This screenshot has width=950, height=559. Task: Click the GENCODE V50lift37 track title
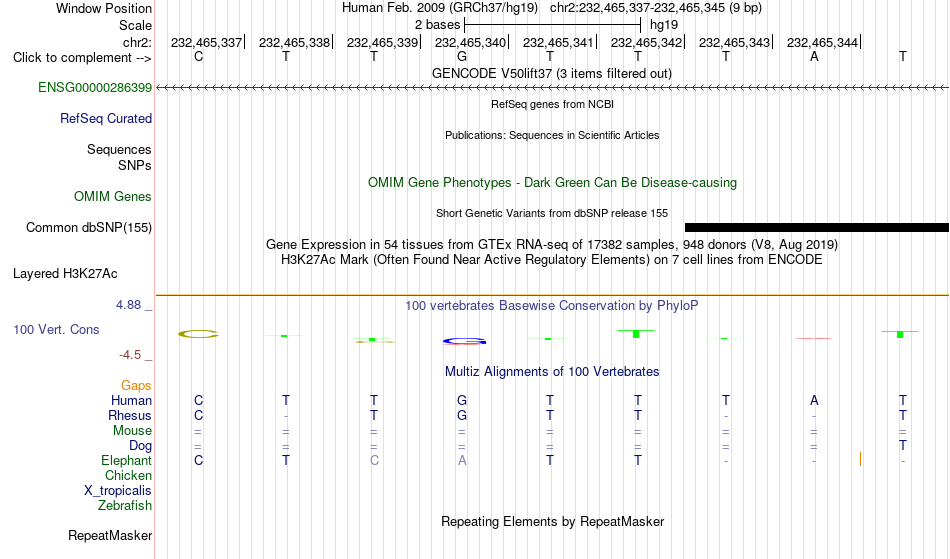[552, 73]
